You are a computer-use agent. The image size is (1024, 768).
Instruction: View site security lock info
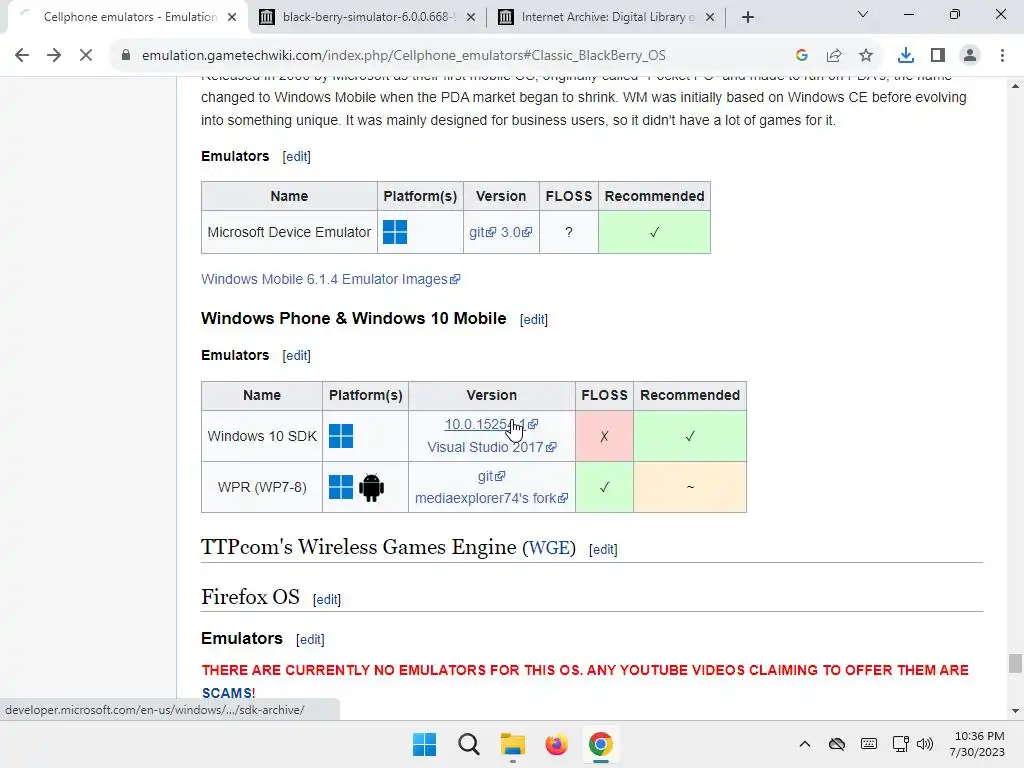tap(126, 56)
